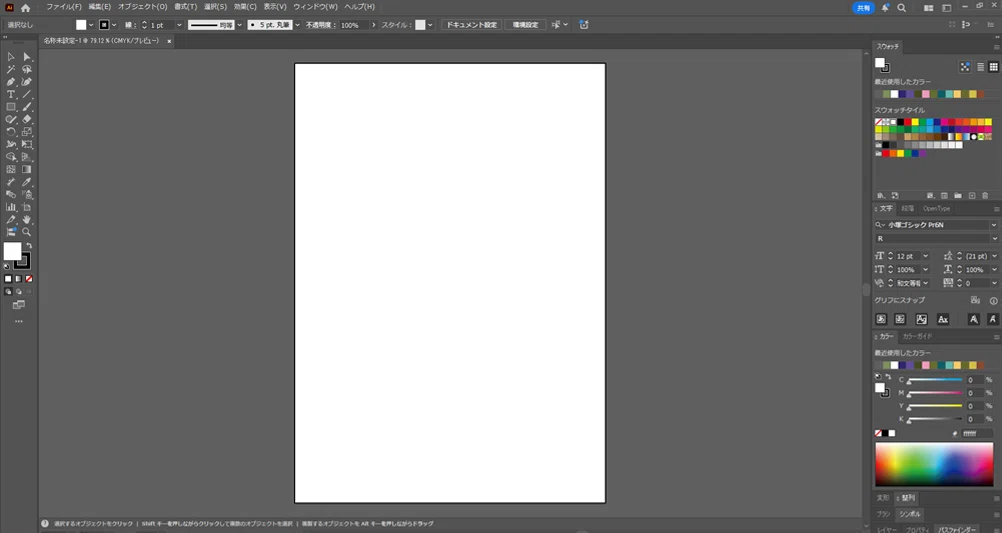This screenshot has width=1002, height=533.
Task: Select the Lasso tool
Action: tap(27, 69)
